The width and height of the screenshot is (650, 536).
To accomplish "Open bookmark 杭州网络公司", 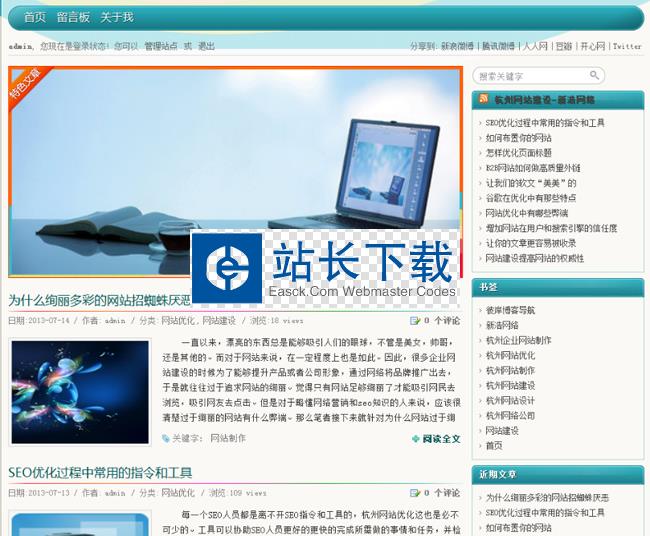I will point(510,415).
